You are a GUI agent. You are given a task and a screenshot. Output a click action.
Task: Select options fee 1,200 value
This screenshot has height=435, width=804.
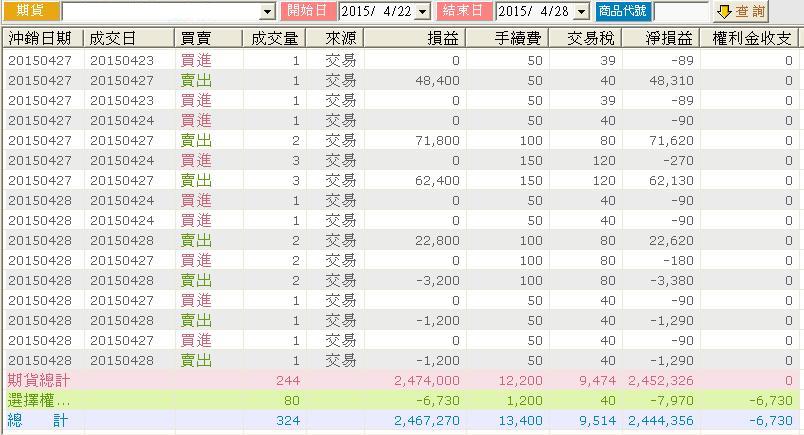[524, 401]
